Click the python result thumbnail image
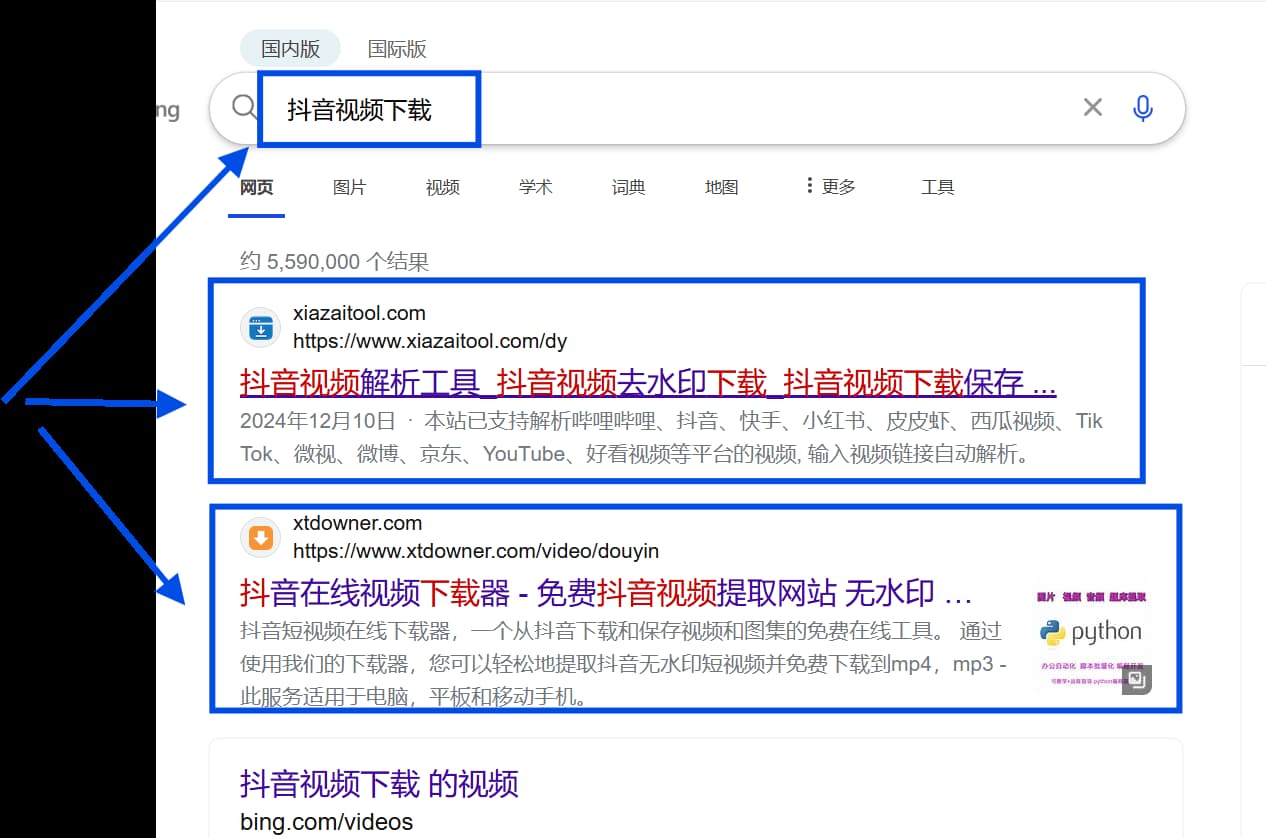 click(1090, 635)
